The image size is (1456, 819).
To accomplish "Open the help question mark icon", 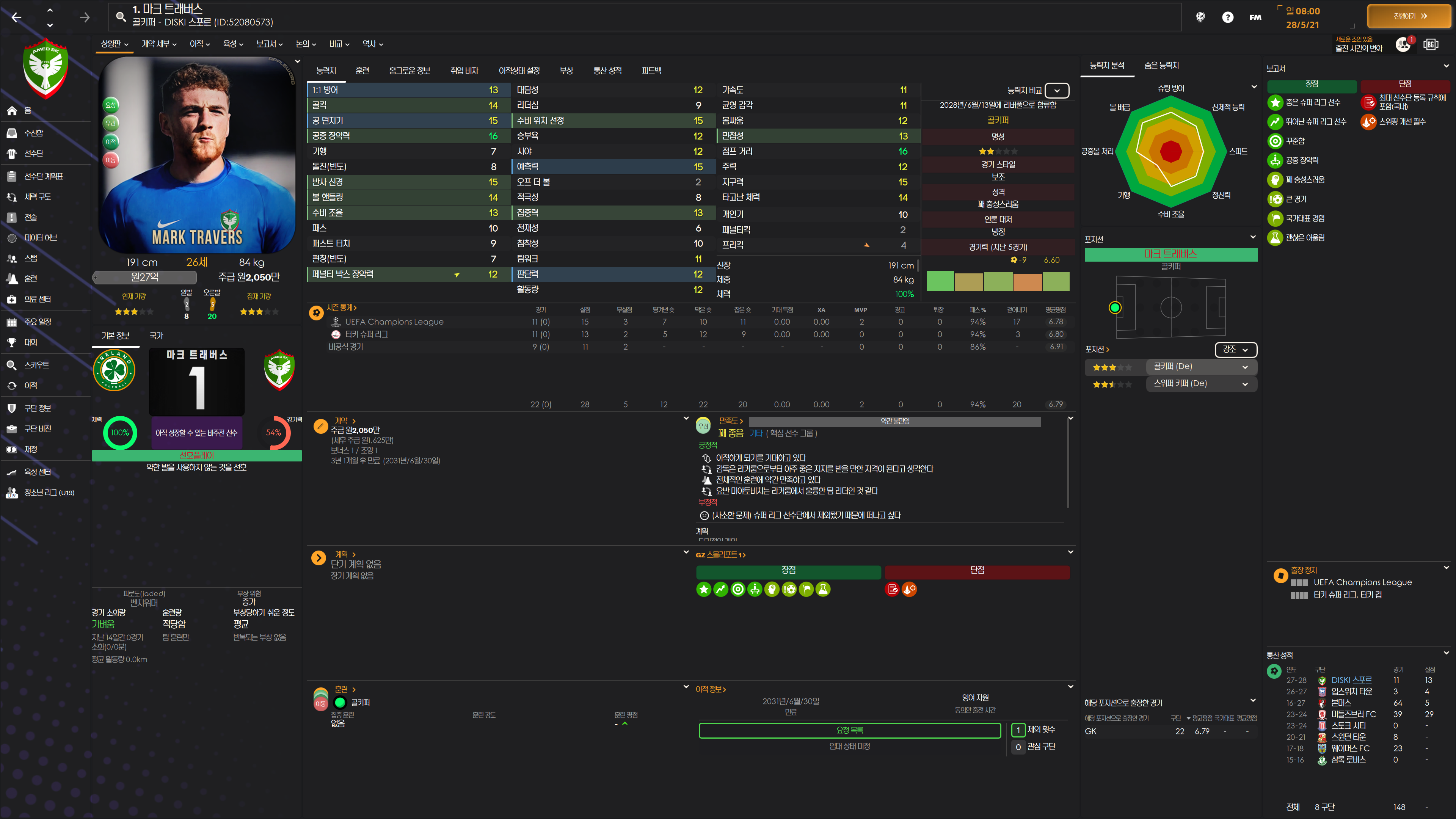I will [x=1227, y=17].
